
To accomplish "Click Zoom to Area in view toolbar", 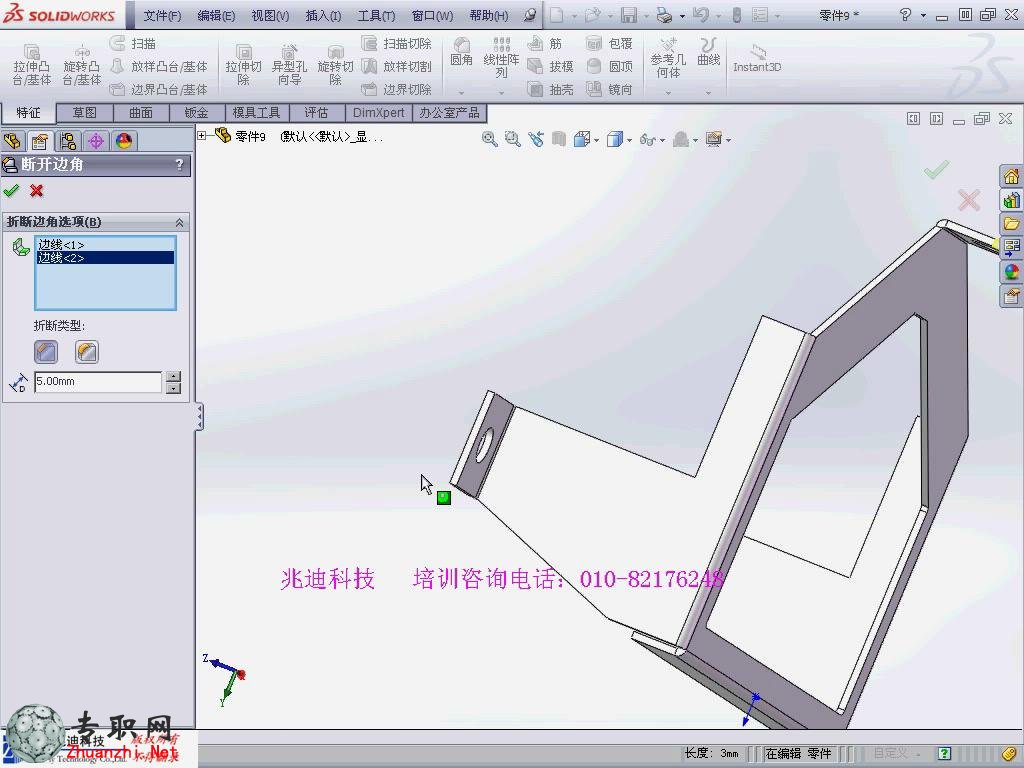I will tap(513, 139).
